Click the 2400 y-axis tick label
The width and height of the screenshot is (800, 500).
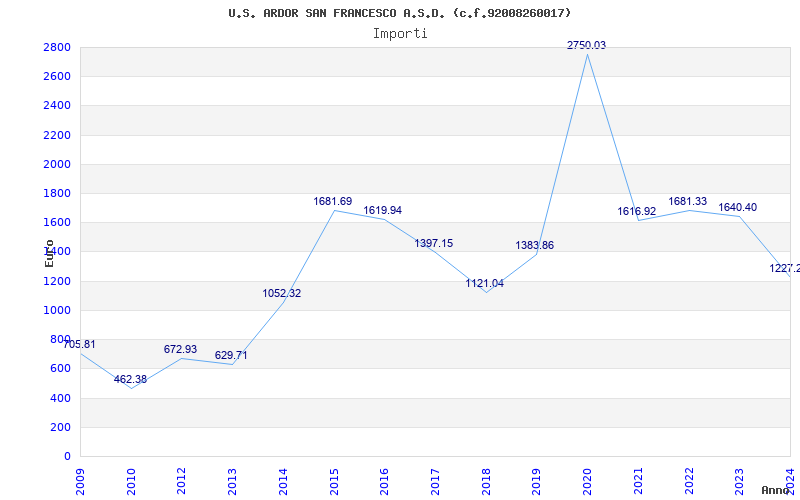(57, 106)
